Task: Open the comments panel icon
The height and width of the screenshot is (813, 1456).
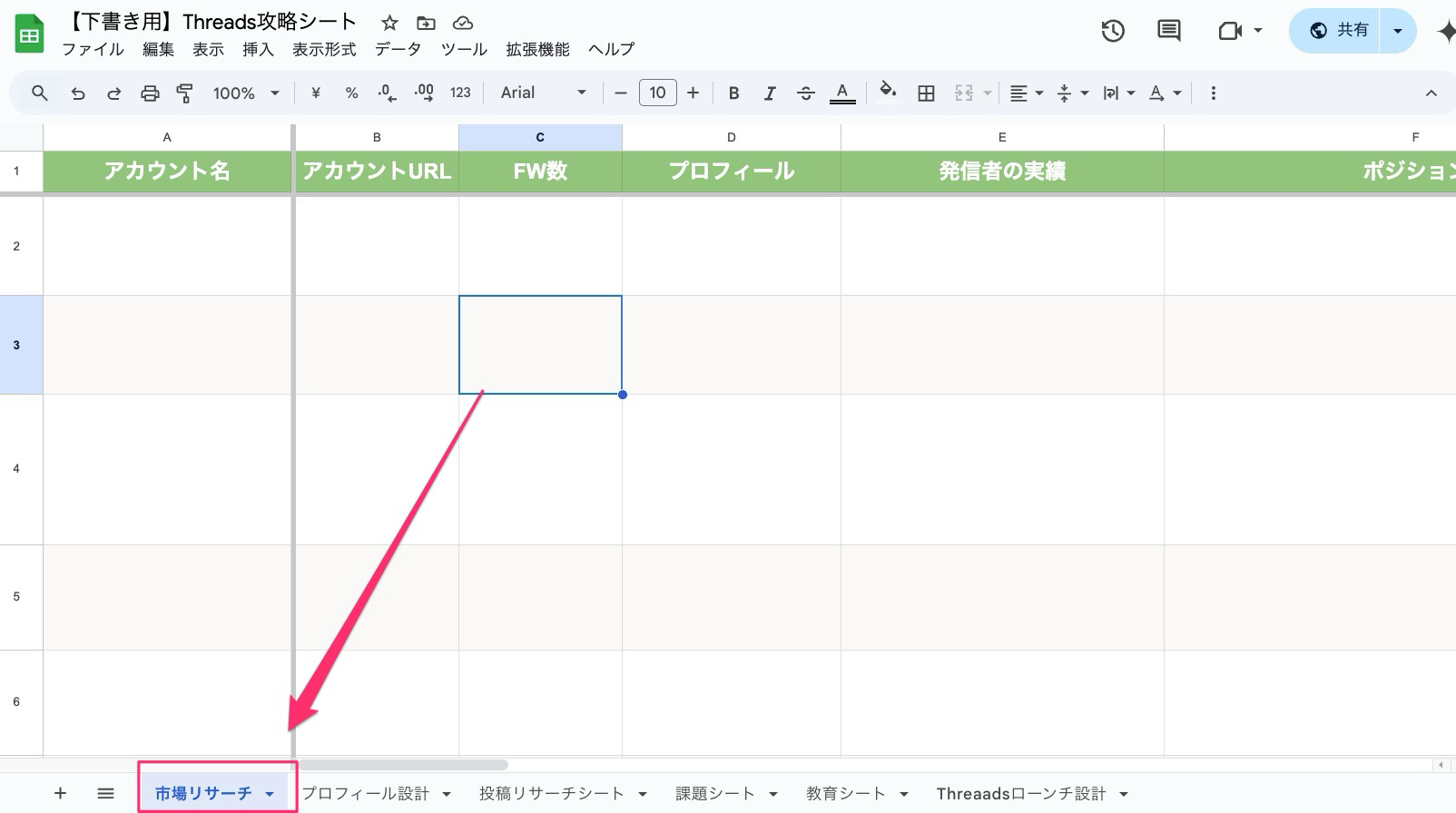Action: (1169, 31)
